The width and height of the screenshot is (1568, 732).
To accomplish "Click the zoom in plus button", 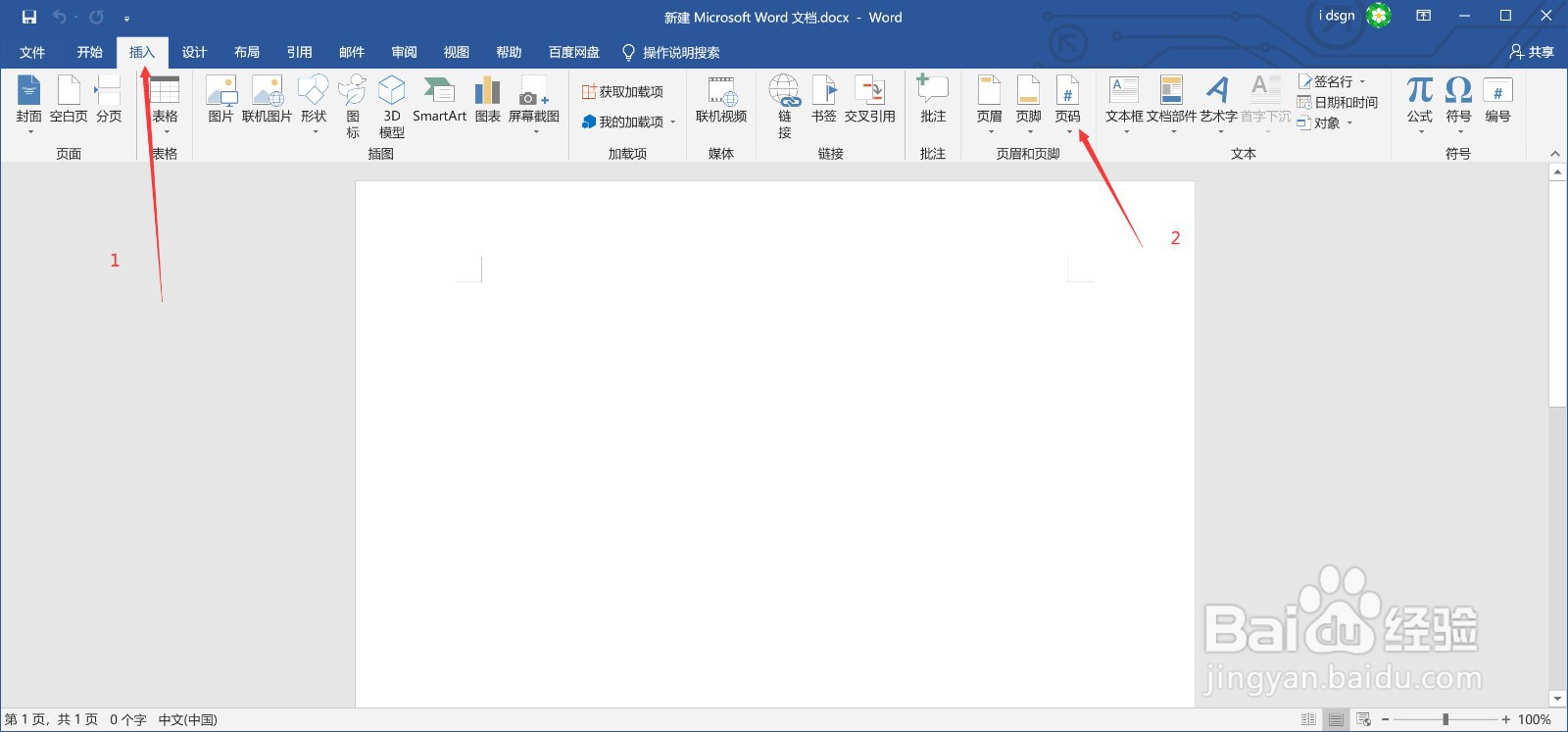I will [1506, 719].
